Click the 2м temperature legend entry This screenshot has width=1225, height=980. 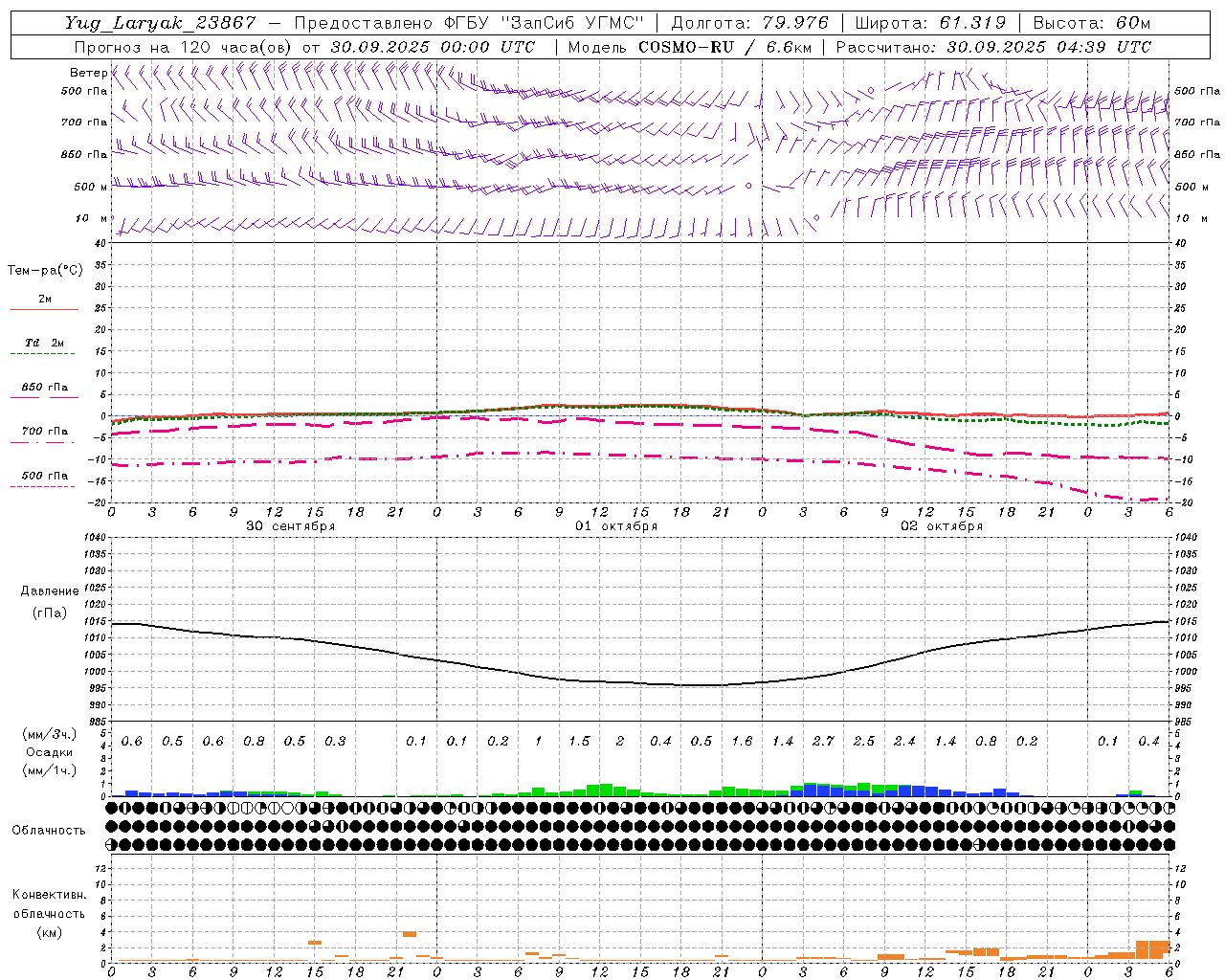click(x=45, y=299)
